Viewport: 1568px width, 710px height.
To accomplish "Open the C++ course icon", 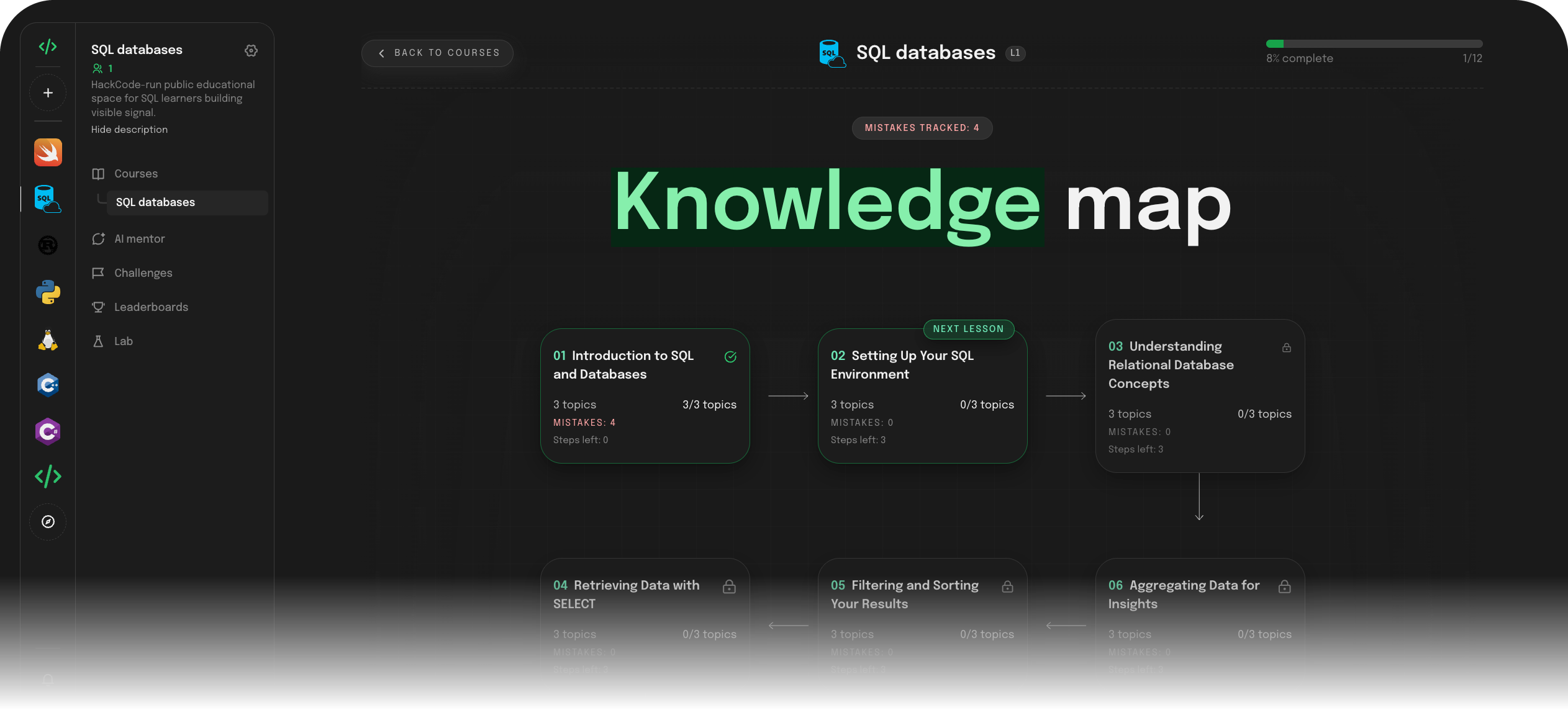I will (x=48, y=385).
